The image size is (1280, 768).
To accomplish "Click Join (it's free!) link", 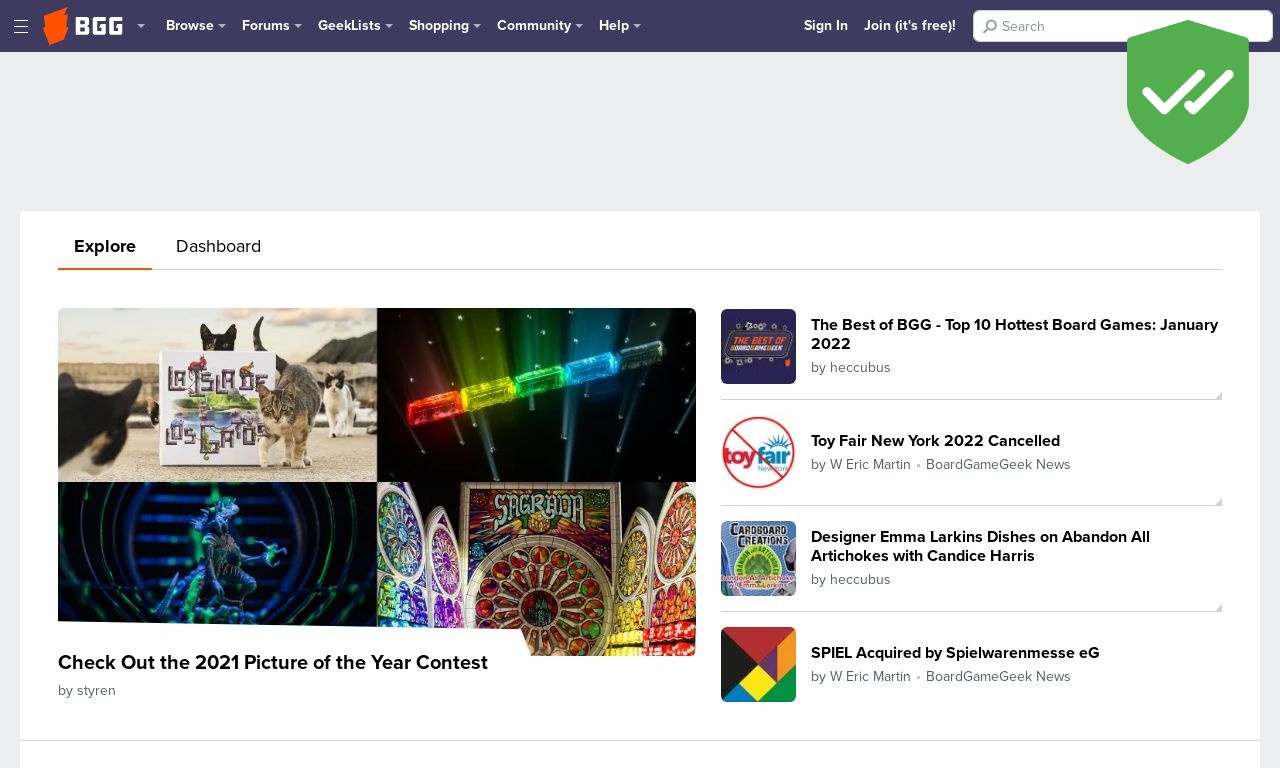I will coord(910,26).
